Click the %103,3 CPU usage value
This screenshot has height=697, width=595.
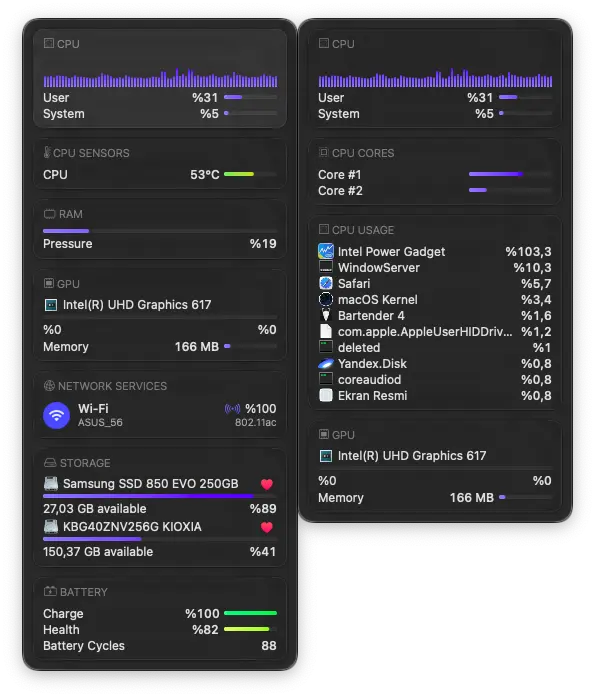528,252
